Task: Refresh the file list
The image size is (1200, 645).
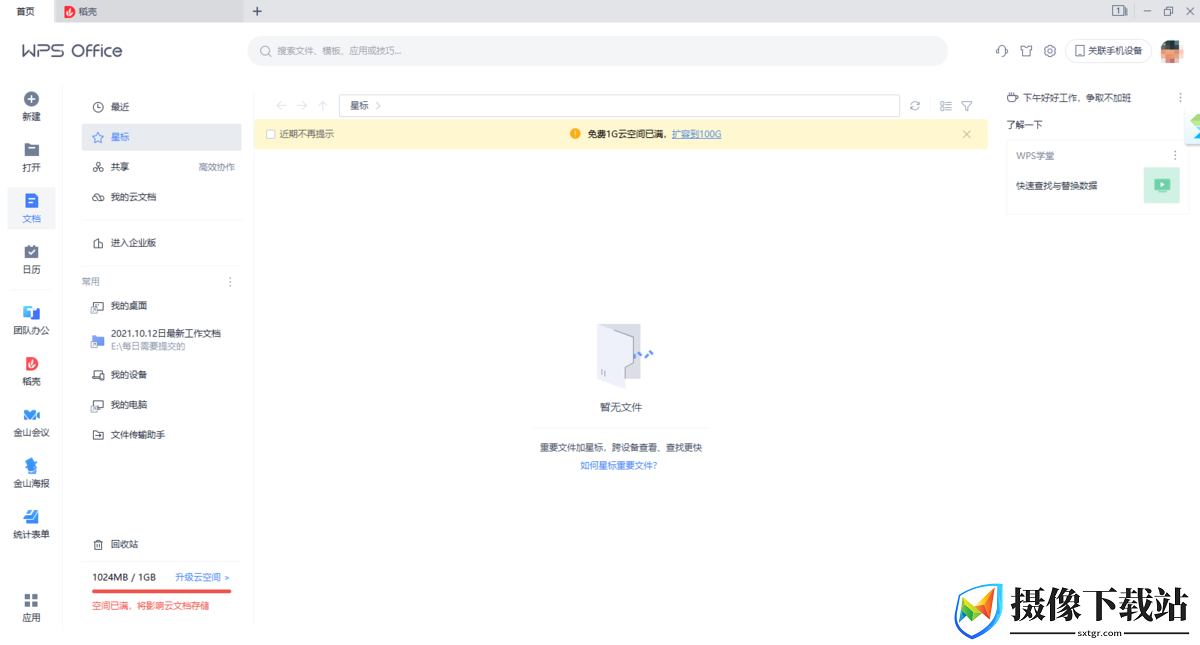Action: click(x=915, y=105)
